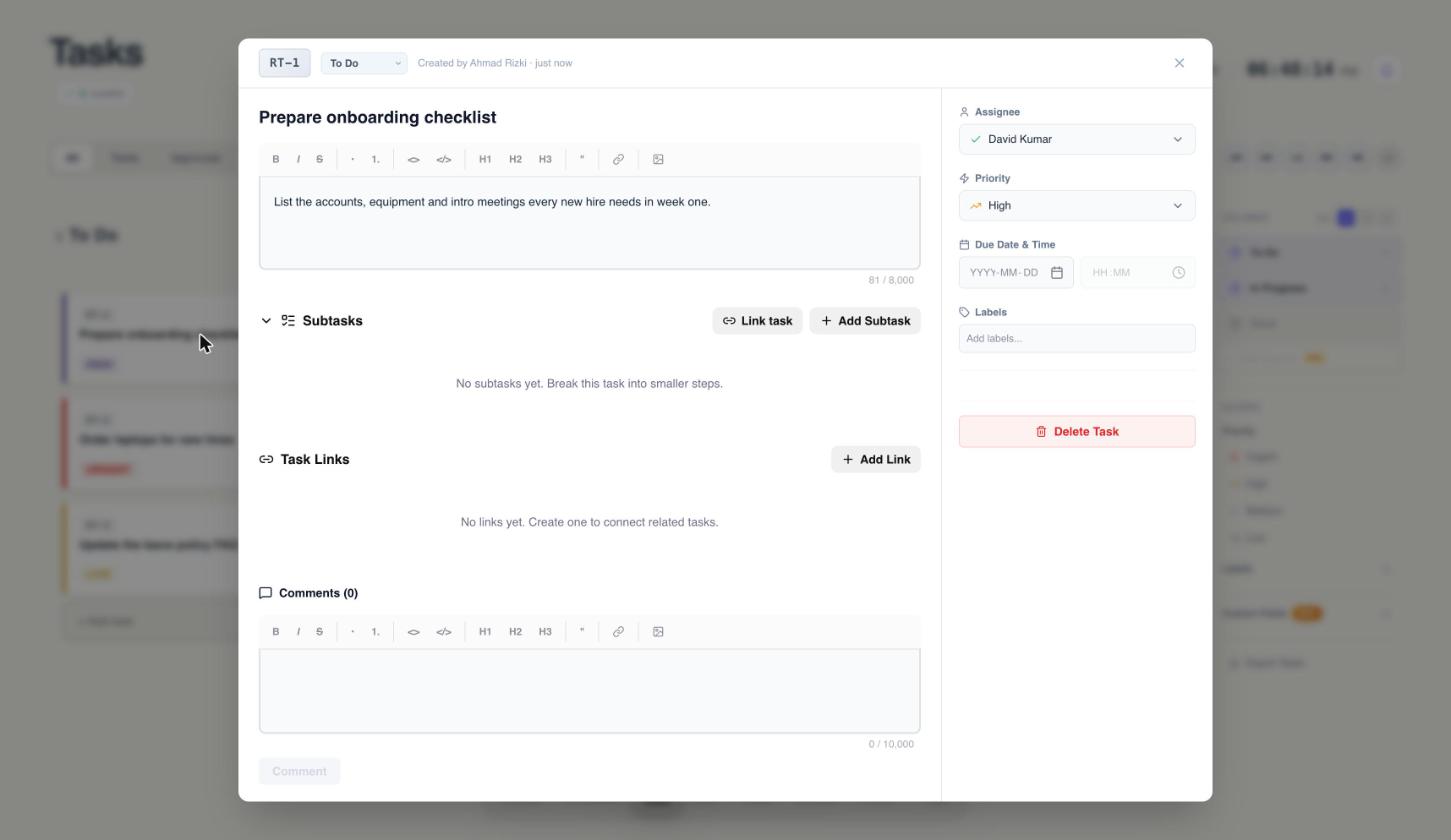Open the due date calendar picker icon
1451x840 pixels.
pyautogui.click(x=1057, y=272)
